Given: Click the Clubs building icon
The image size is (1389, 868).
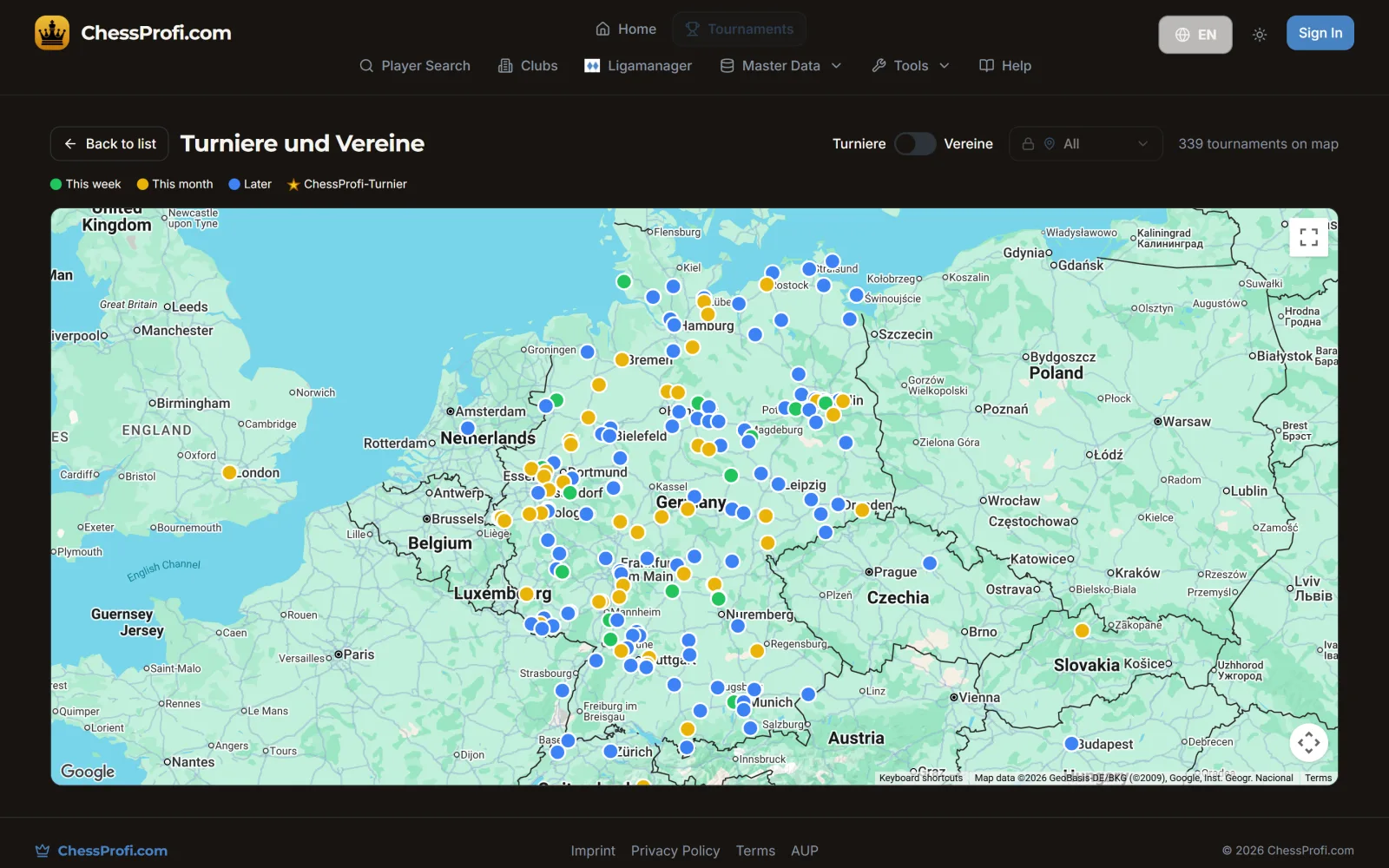Looking at the screenshot, I should pyautogui.click(x=505, y=66).
